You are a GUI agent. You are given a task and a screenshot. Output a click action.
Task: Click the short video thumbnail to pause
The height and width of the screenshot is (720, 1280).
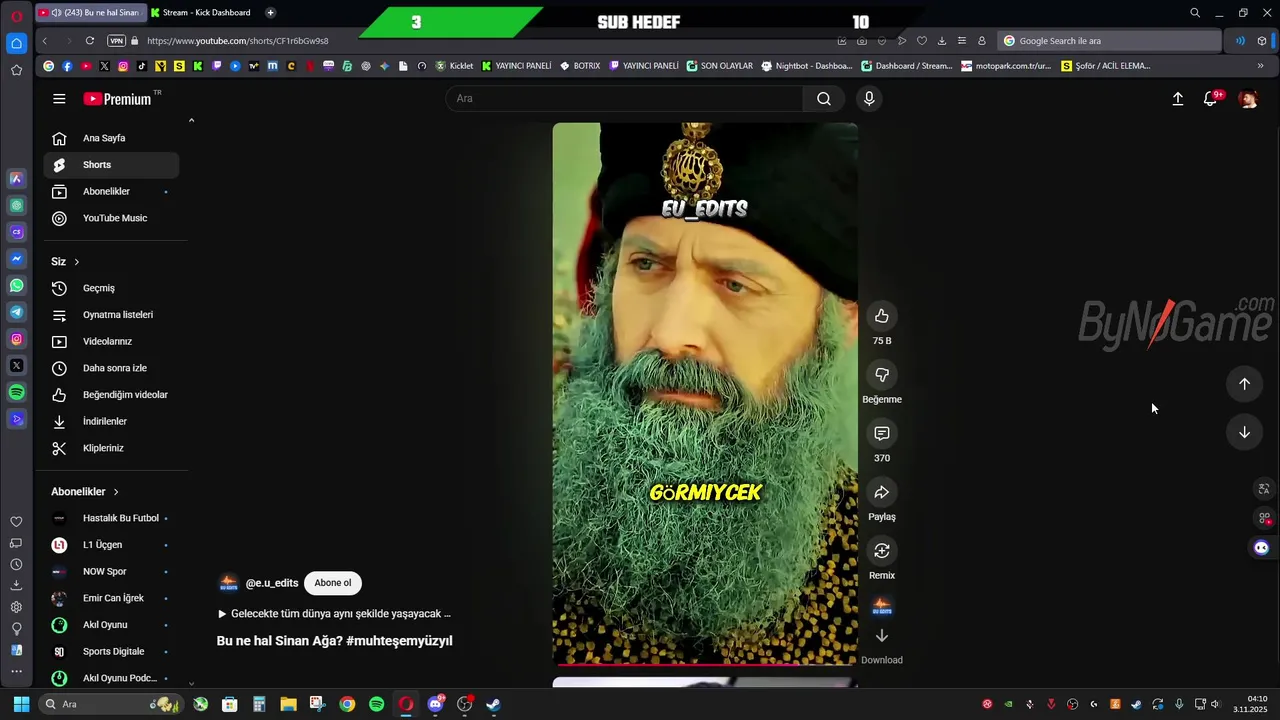705,394
